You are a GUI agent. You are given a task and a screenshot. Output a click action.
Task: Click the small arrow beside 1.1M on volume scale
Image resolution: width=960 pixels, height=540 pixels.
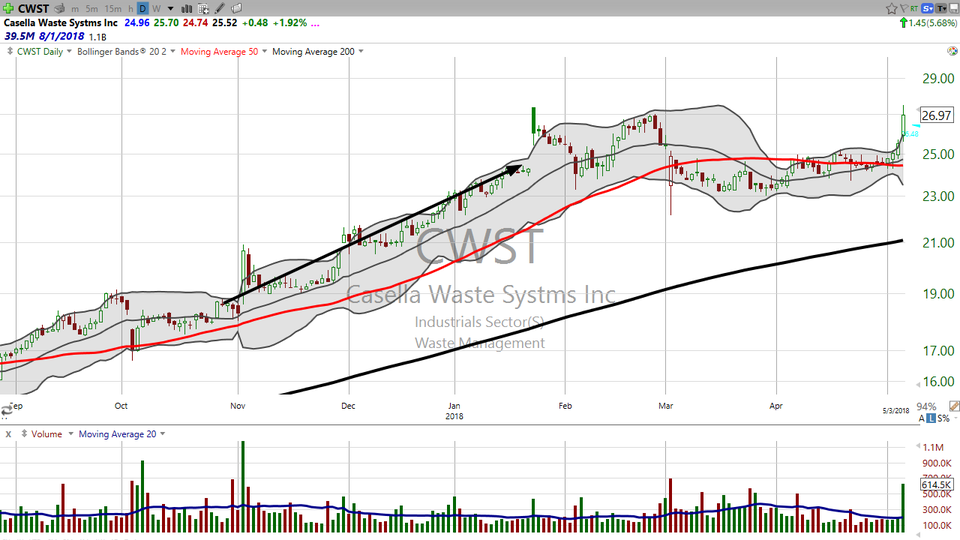(x=918, y=446)
